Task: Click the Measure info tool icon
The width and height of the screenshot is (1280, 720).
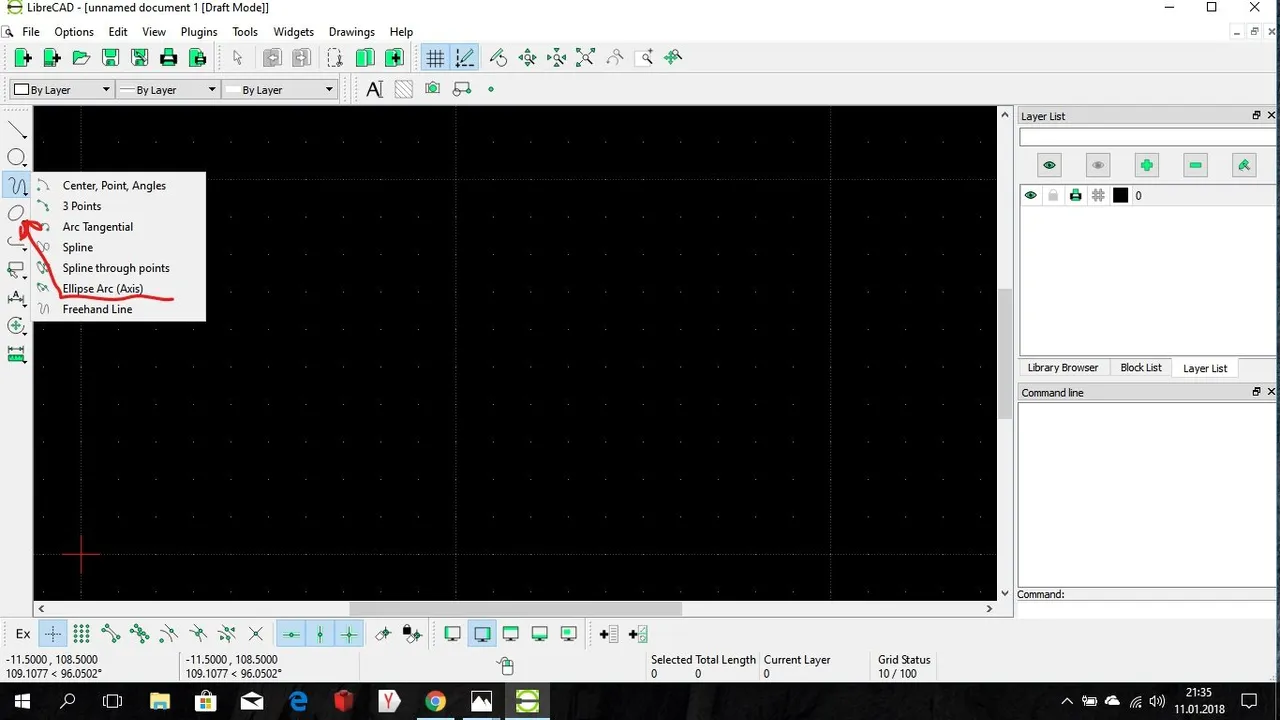Action: 17,354
